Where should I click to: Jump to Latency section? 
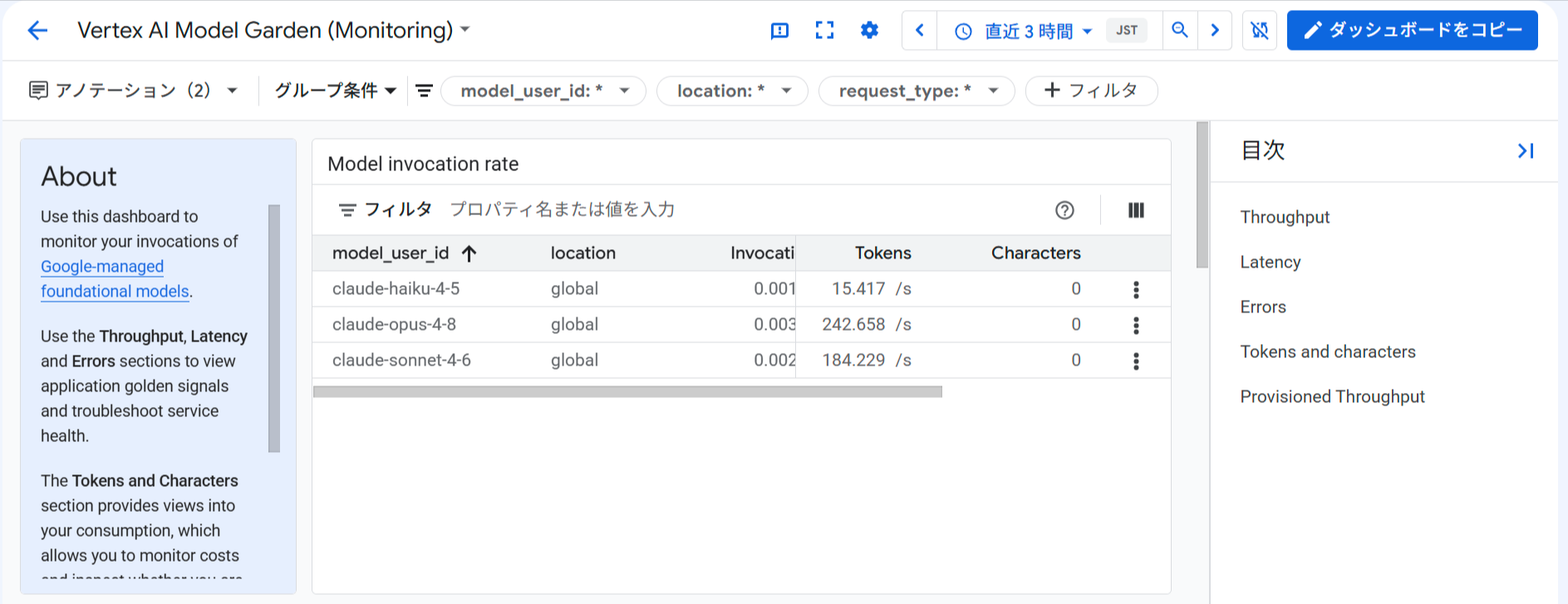(x=1271, y=263)
